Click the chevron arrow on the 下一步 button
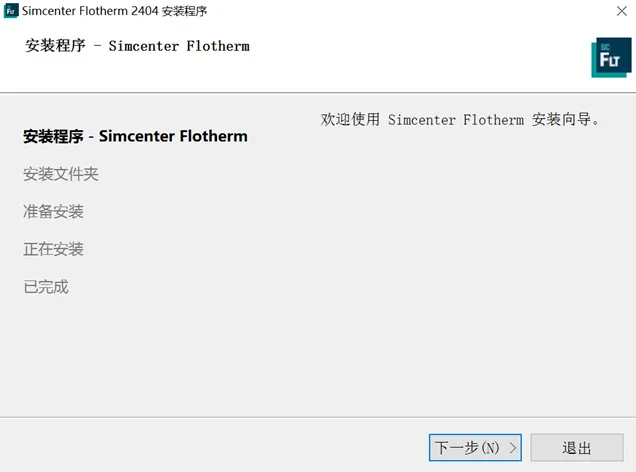Image resolution: width=636 pixels, height=472 pixels. point(513,448)
